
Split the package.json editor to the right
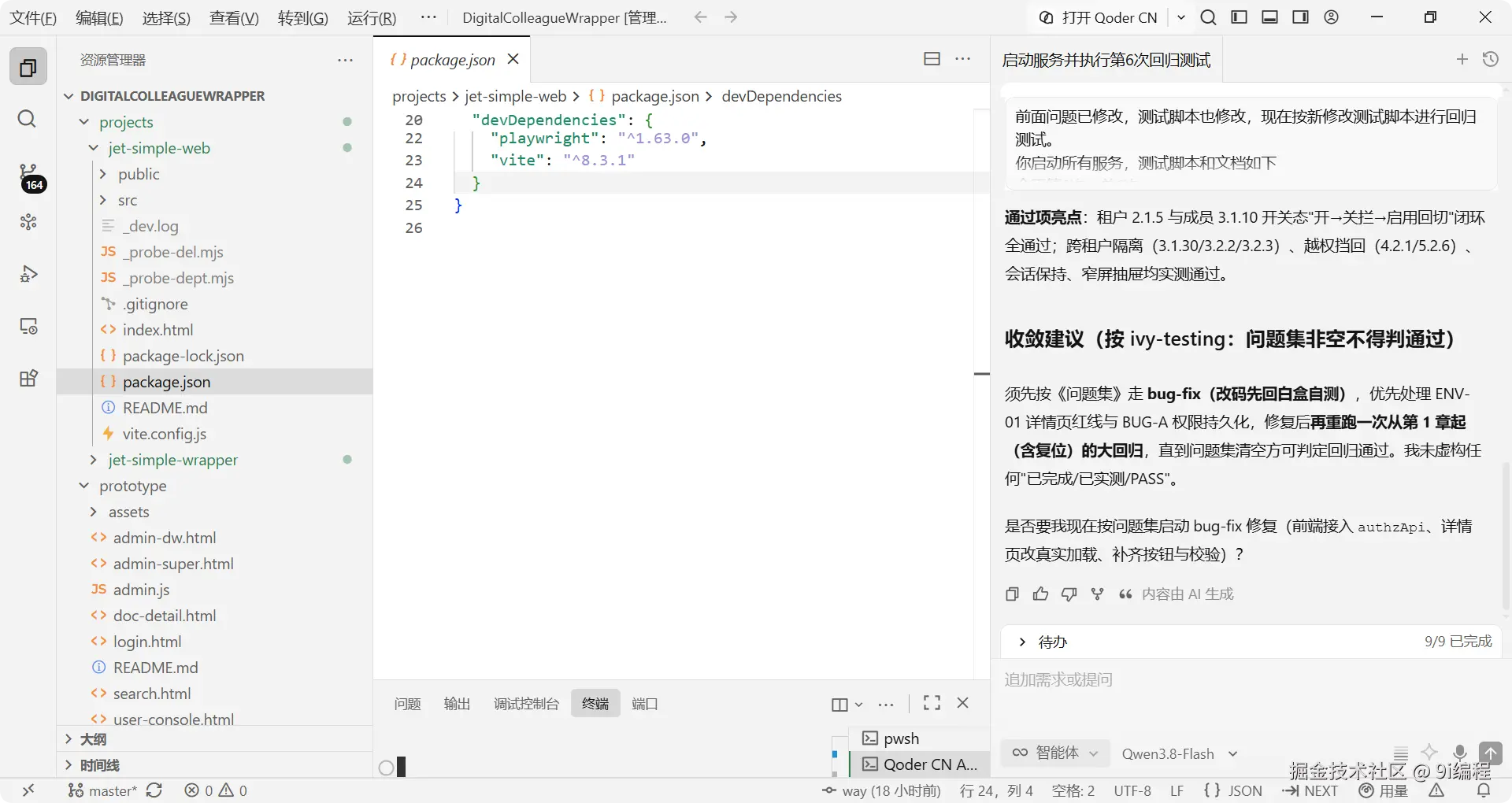pos(932,59)
